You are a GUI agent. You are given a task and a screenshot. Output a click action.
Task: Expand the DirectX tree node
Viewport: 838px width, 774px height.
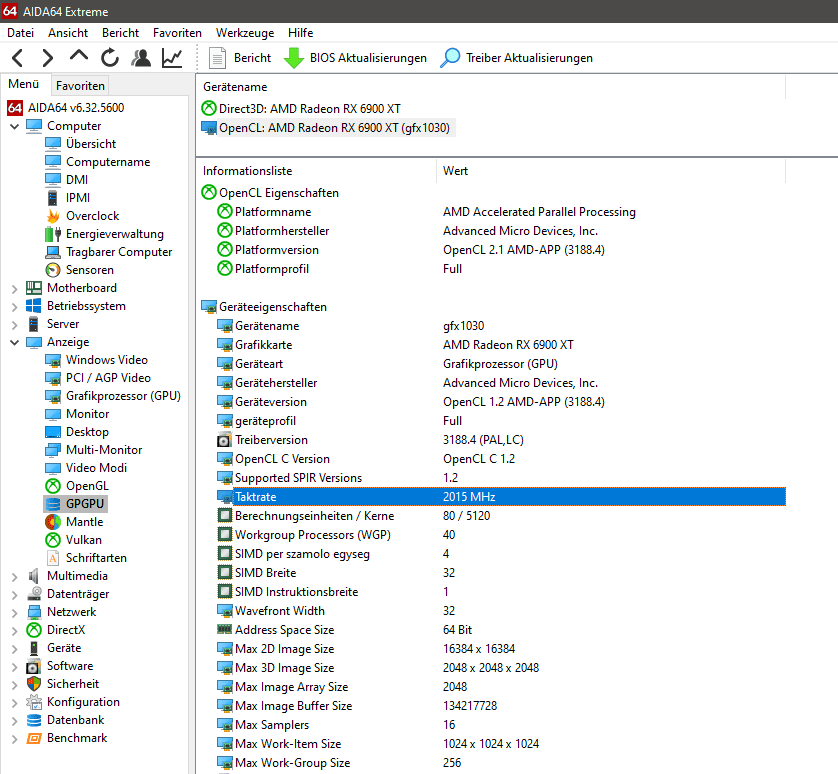point(14,631)
